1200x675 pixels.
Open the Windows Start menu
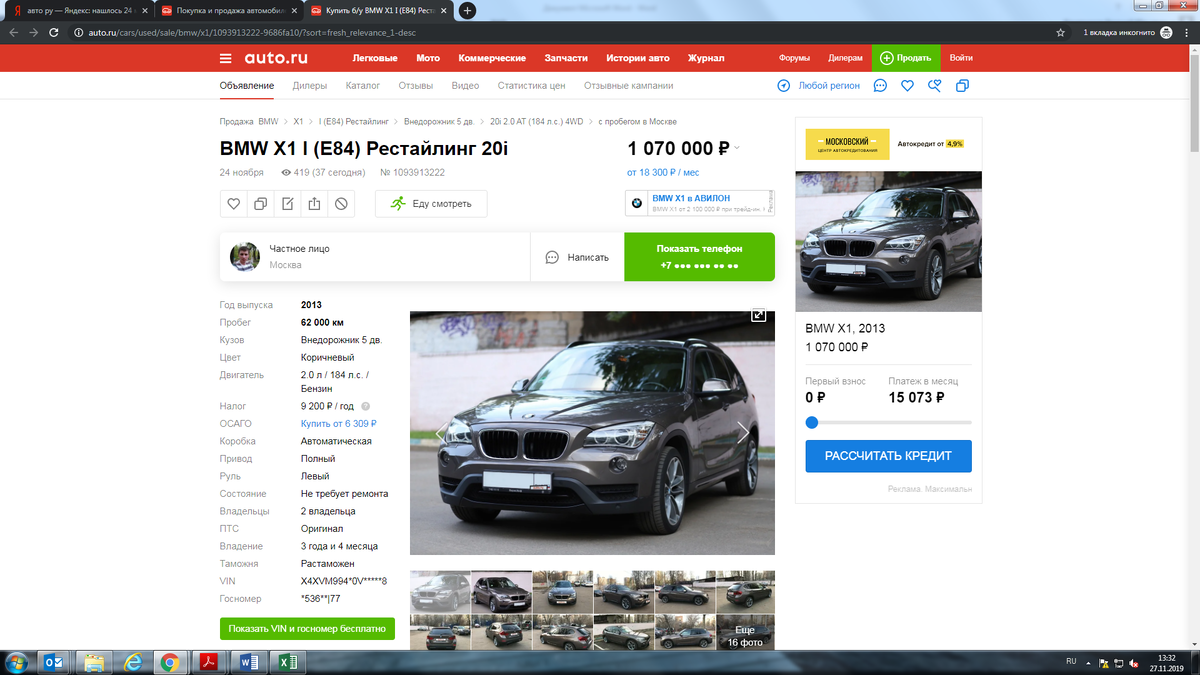coord(16,661)
